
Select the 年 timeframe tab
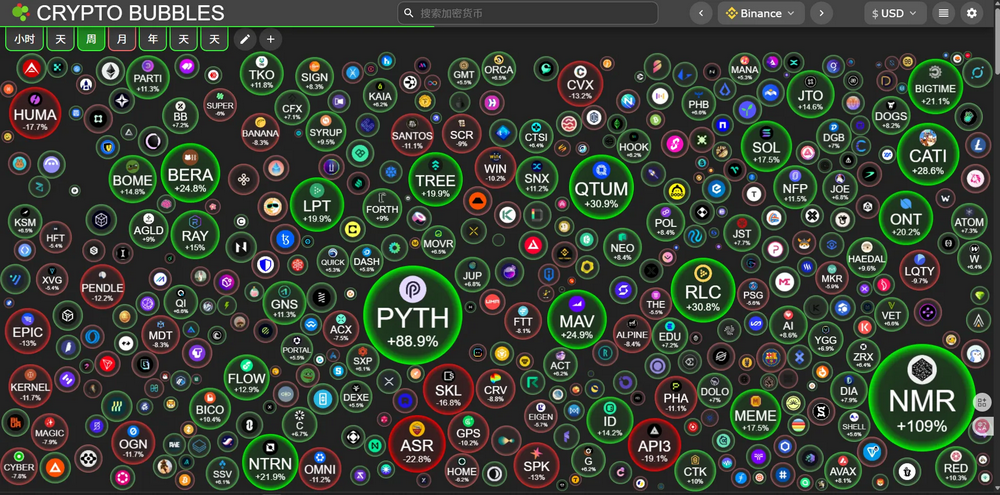(153, 39)
